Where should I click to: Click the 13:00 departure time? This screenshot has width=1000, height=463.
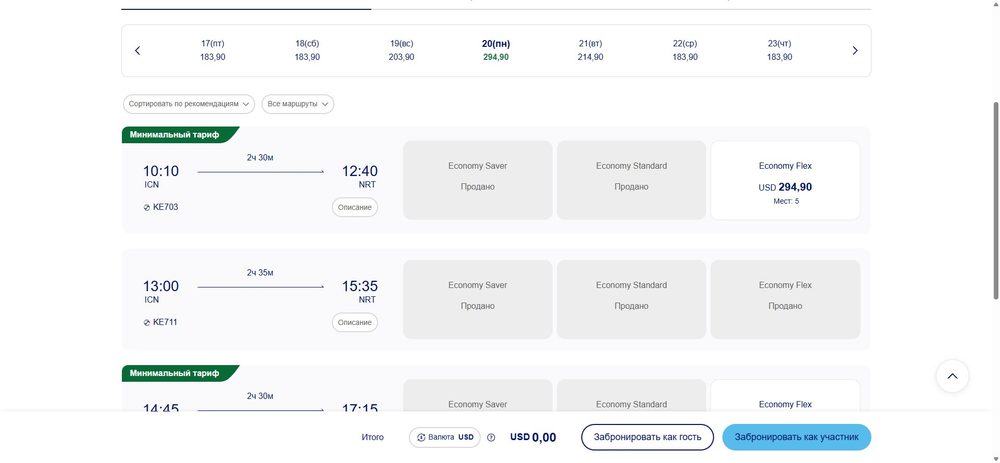click(161, 286)
